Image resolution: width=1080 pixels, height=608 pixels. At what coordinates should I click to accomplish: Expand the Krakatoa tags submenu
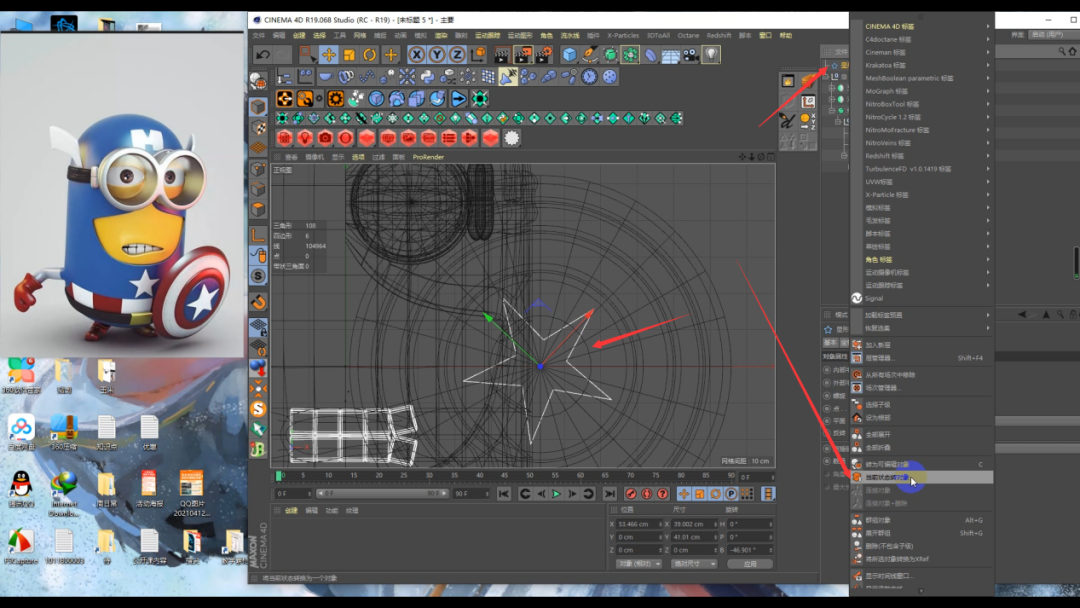point(922,65)
